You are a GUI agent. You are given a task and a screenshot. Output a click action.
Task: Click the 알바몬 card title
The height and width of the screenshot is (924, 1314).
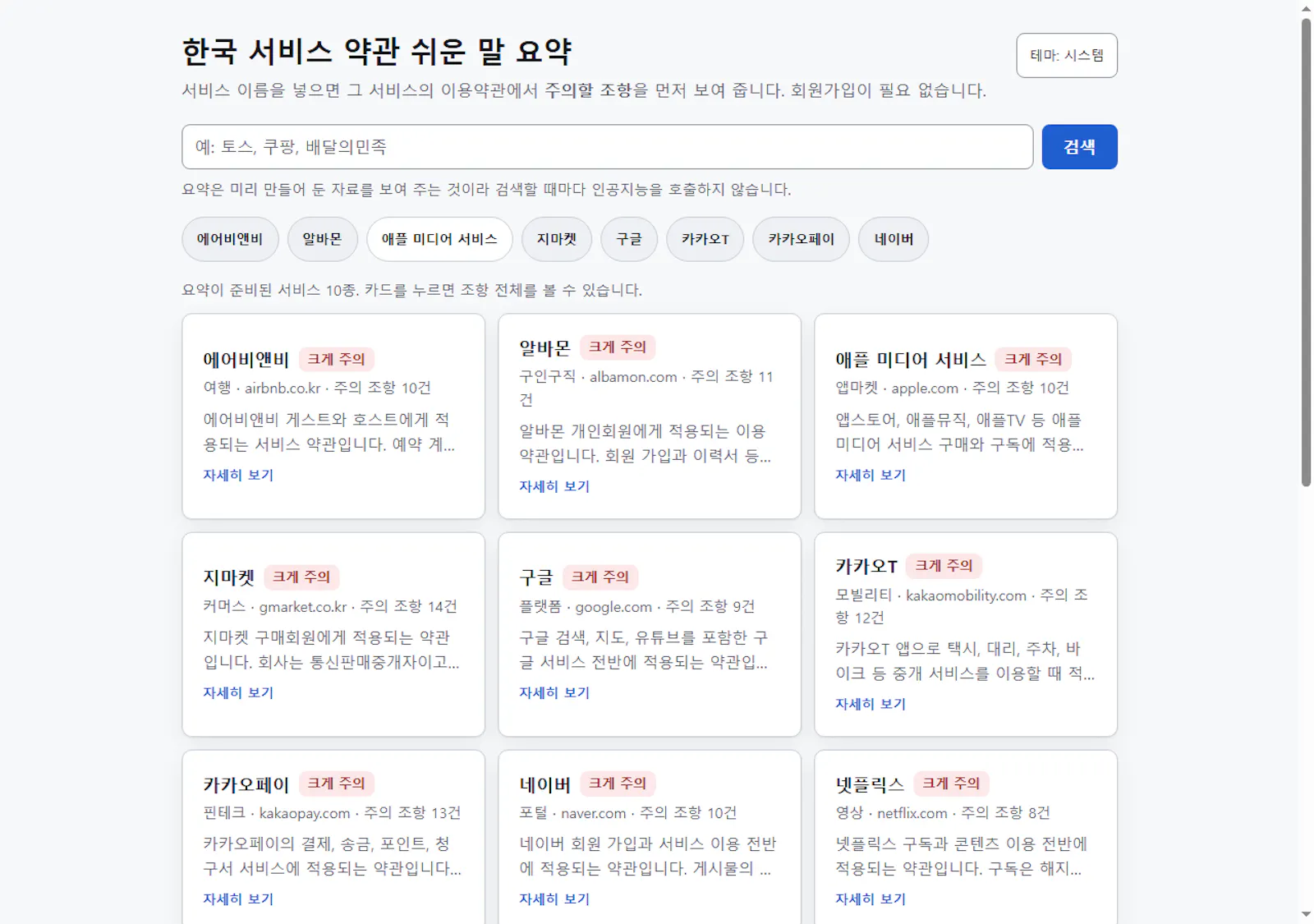tap(544, 348)
